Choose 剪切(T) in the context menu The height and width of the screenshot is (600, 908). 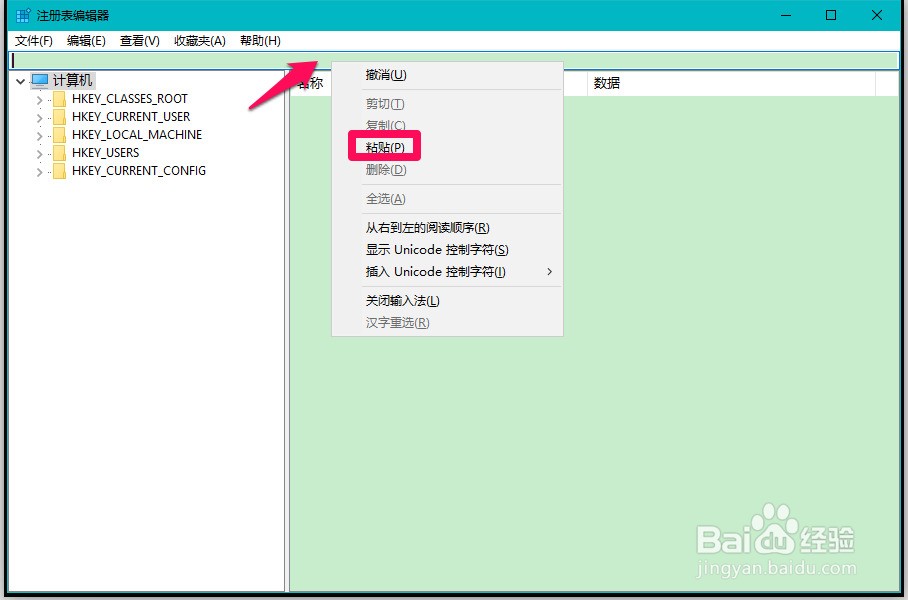[446, 104]
